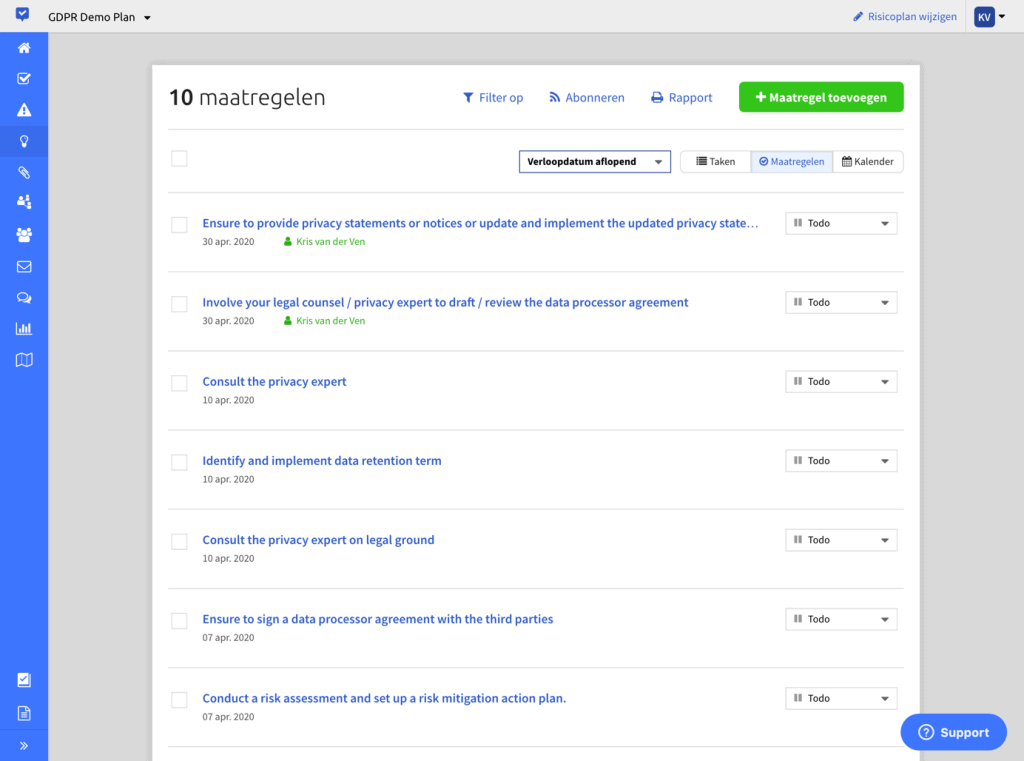
Task: Open the home dashboard via the house icon
Action: click(x=24, y=47)
